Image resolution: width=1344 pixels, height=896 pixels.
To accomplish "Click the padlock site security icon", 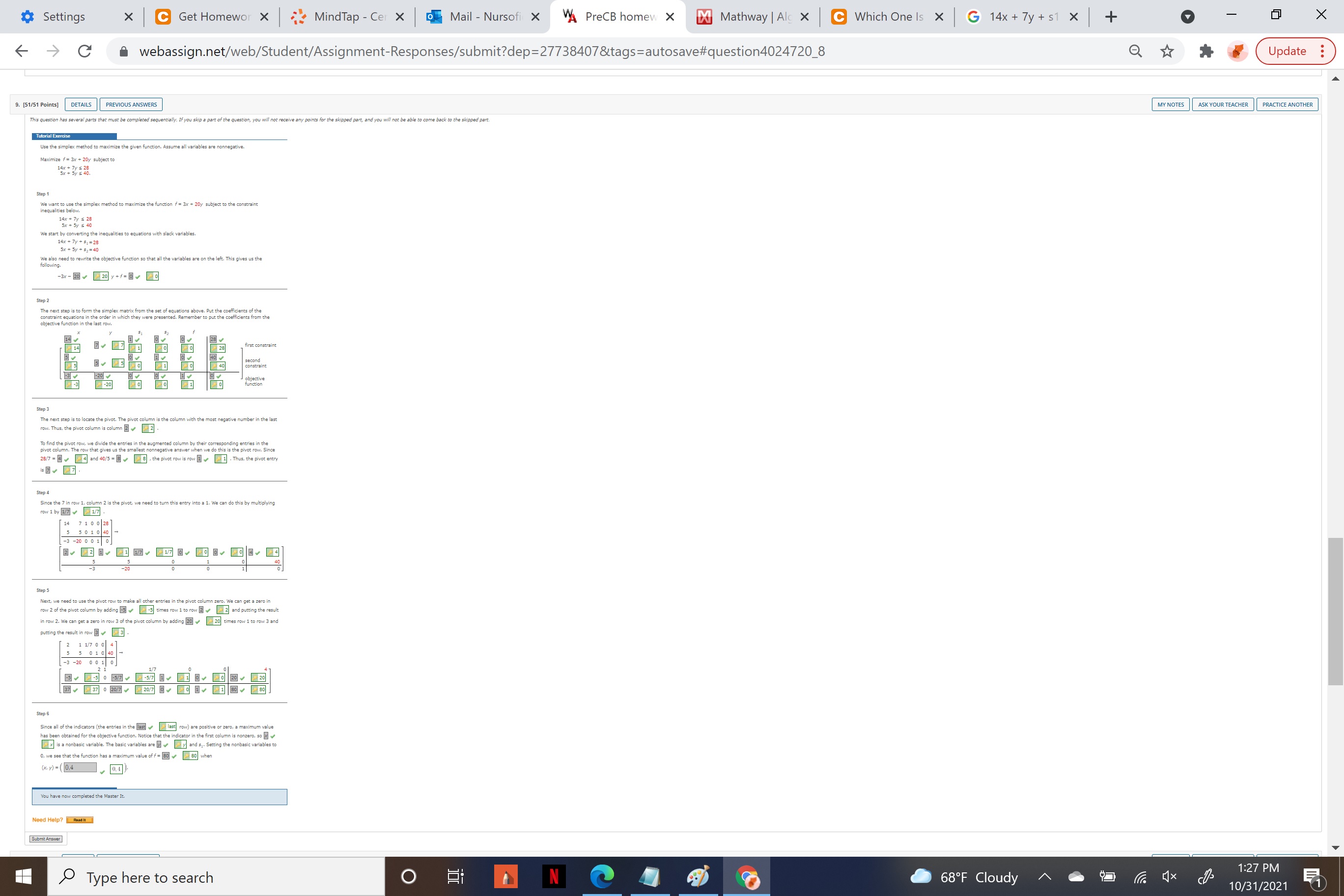I will coord(122,51).
